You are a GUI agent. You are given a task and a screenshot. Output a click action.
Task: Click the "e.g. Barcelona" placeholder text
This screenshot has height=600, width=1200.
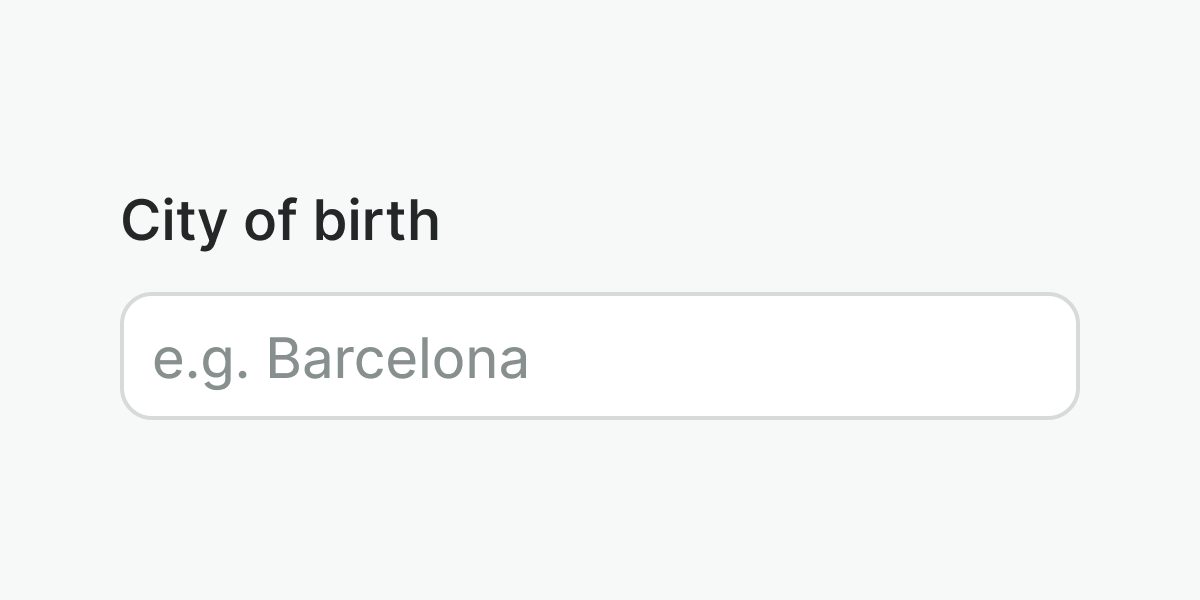(x=341, y=358)
